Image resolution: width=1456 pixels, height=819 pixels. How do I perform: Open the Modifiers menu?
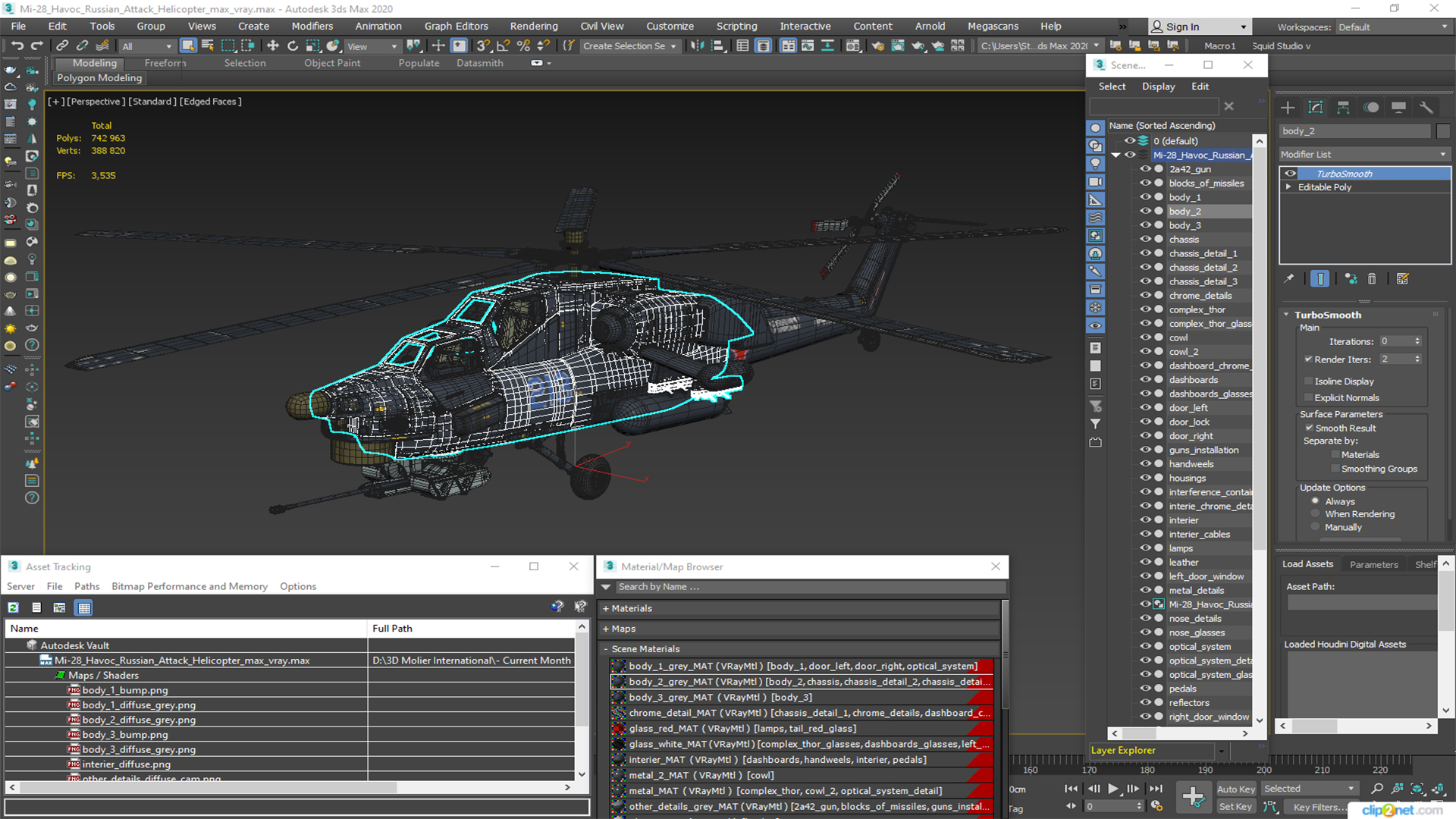[312, 26]
